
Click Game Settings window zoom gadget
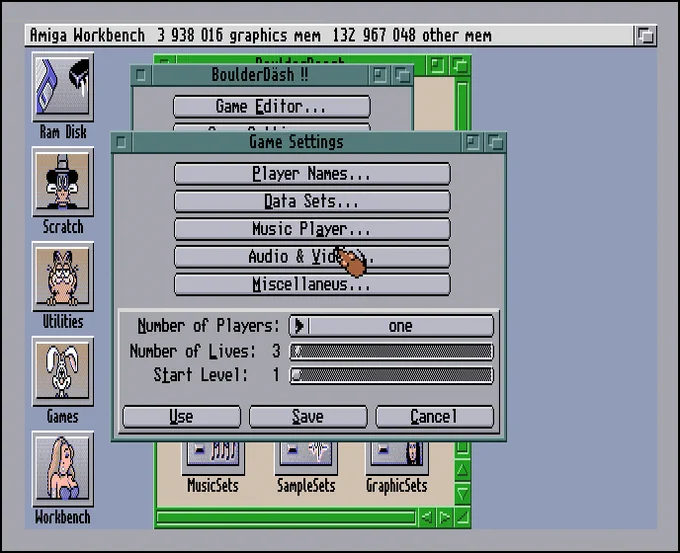coord(472,143)
